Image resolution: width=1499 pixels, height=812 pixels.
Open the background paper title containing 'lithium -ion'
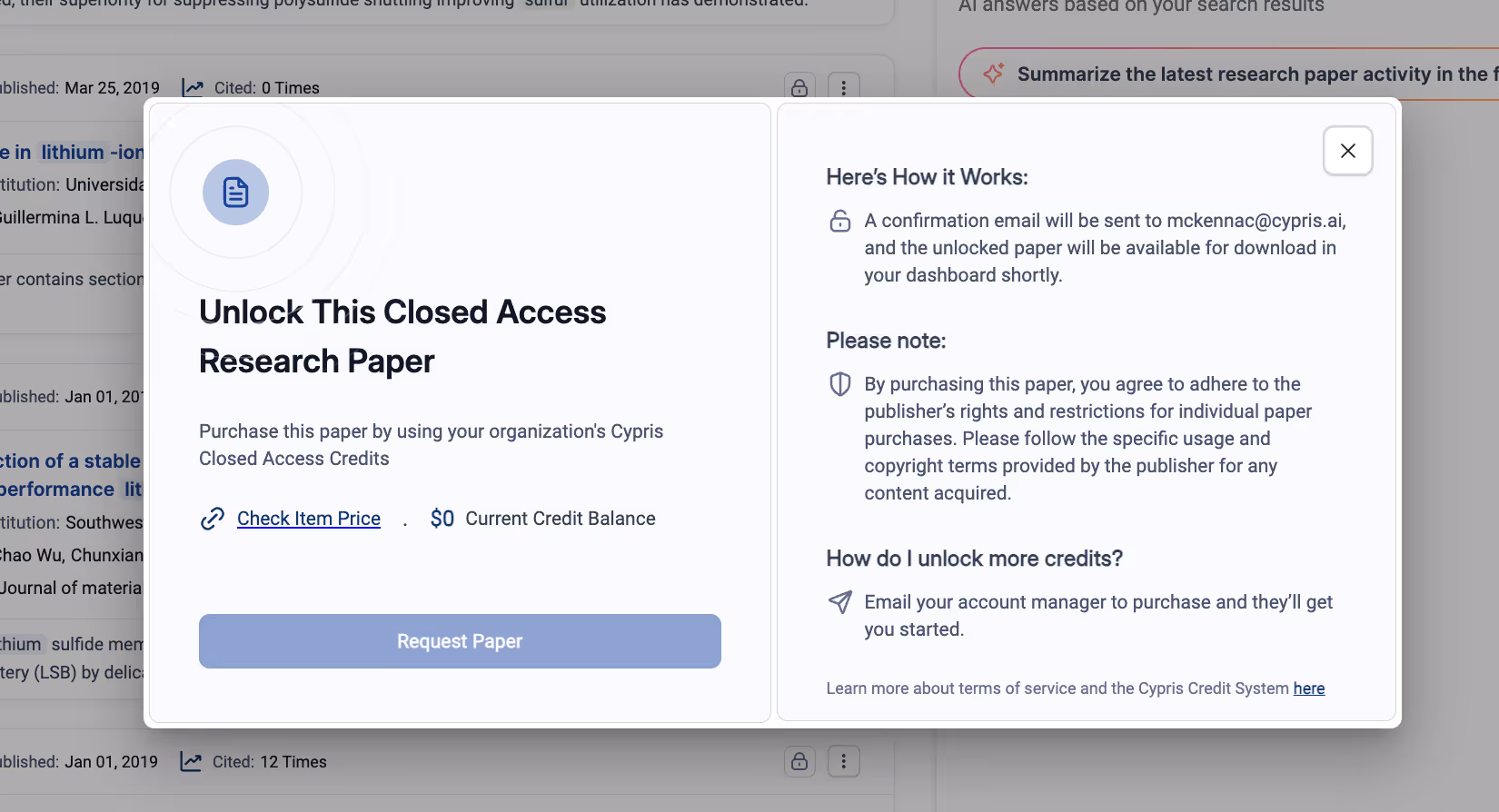point(72,153)
